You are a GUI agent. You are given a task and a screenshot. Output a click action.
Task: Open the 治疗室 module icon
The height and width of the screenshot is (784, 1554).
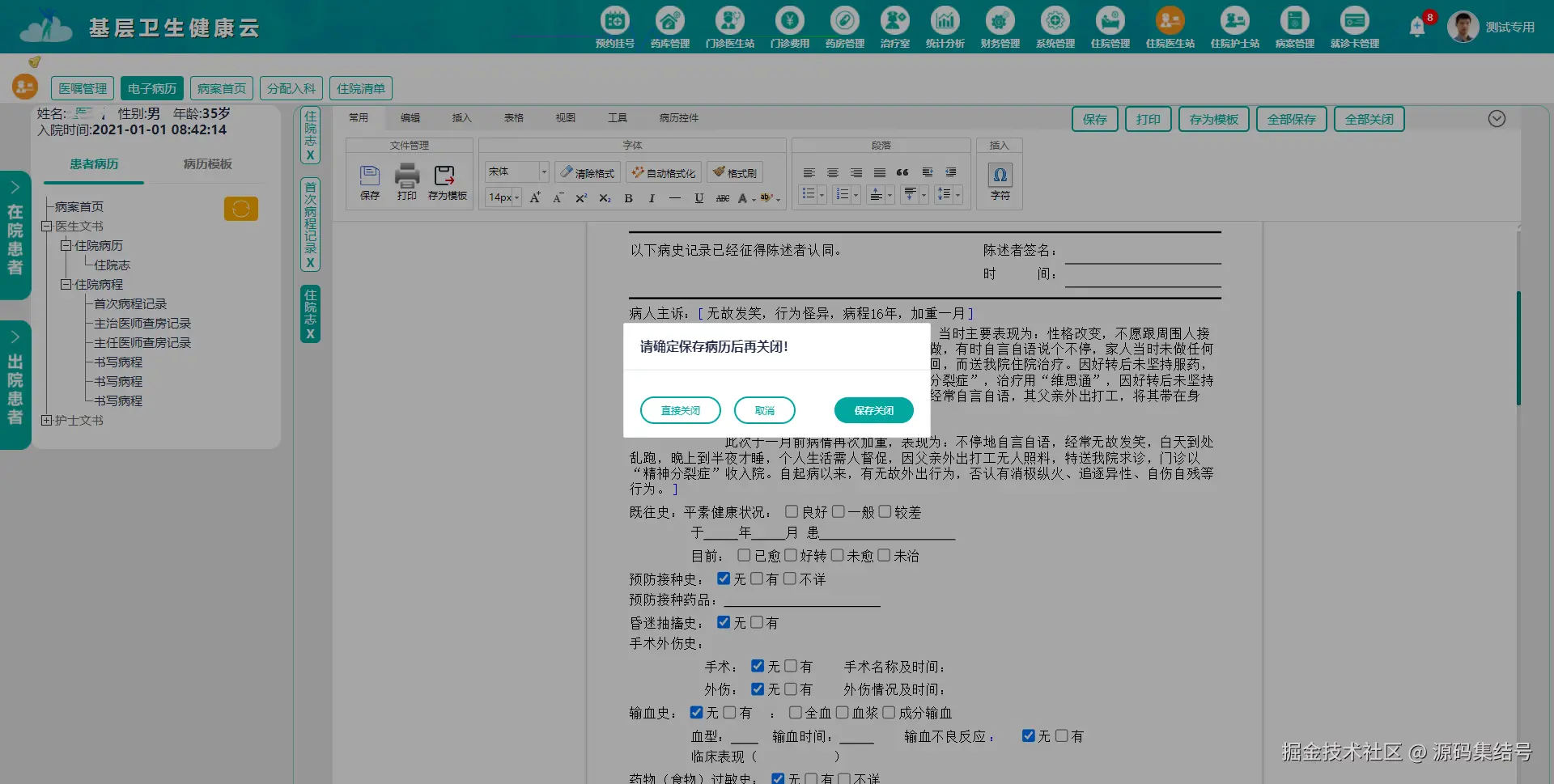pos(894,20)
